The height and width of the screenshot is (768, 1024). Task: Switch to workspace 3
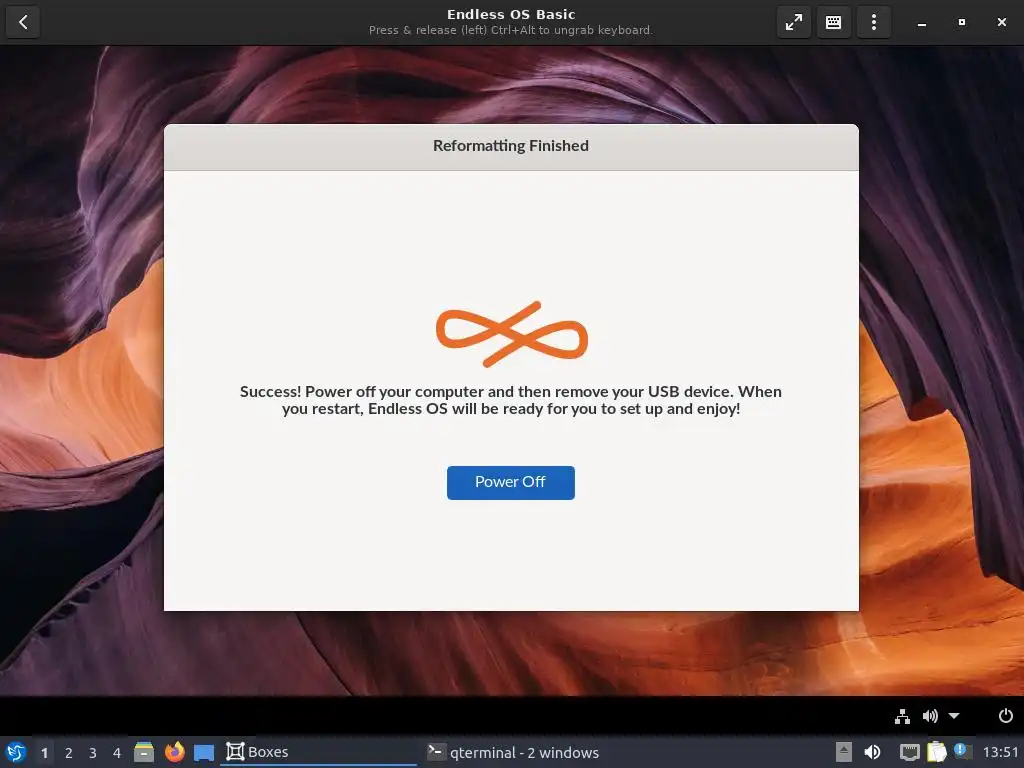93,753
